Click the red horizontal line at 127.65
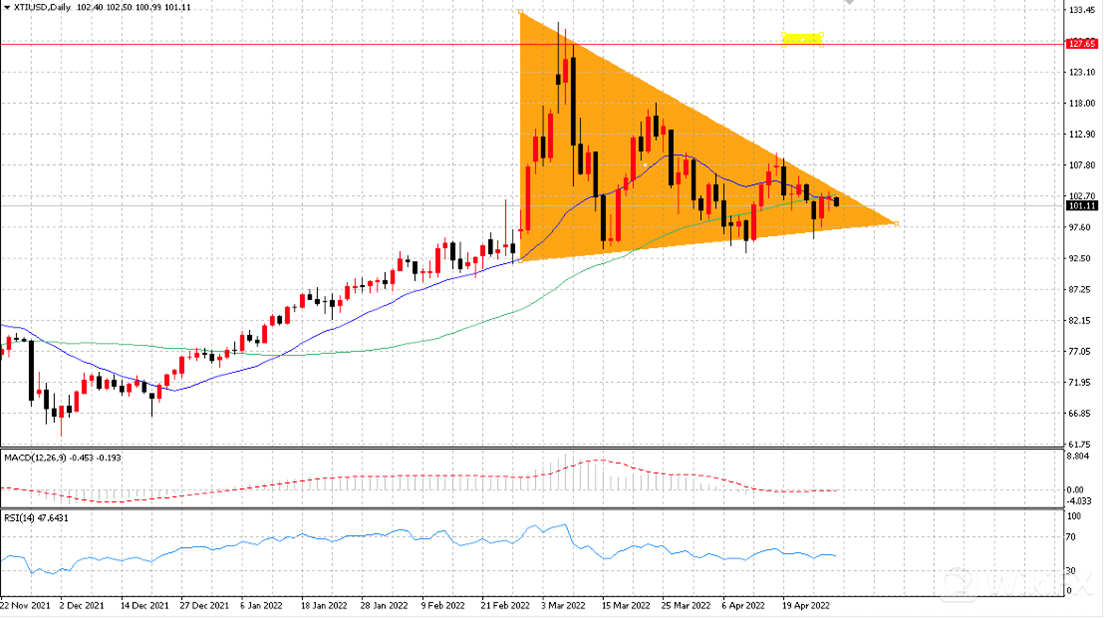 (x=282, y=44)
